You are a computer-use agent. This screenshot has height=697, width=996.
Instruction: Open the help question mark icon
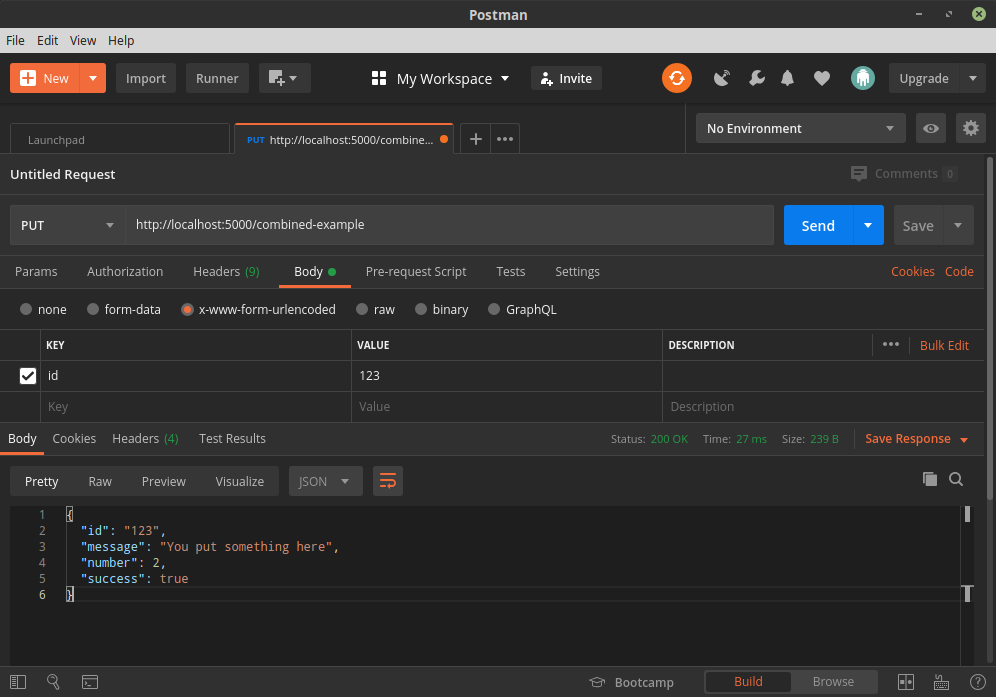(x=978, y=682)
